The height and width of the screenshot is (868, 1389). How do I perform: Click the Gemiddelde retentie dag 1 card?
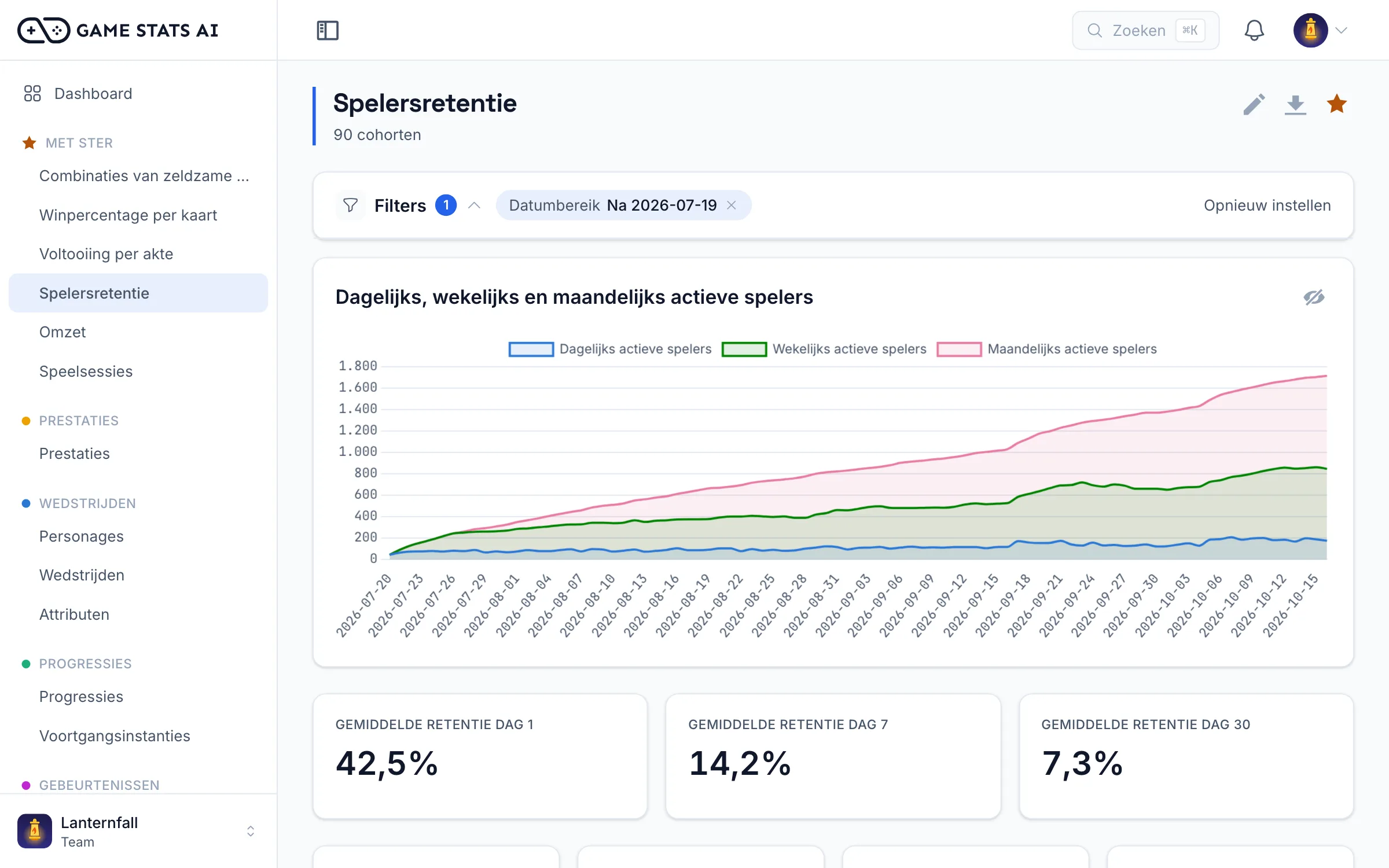[480, 756]
